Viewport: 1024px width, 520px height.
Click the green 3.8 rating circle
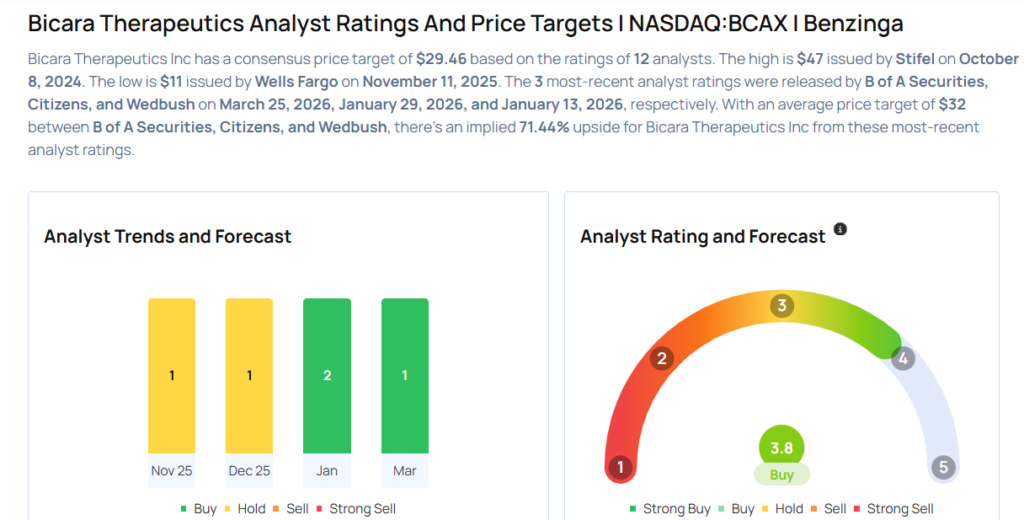[x=781, y=447]
